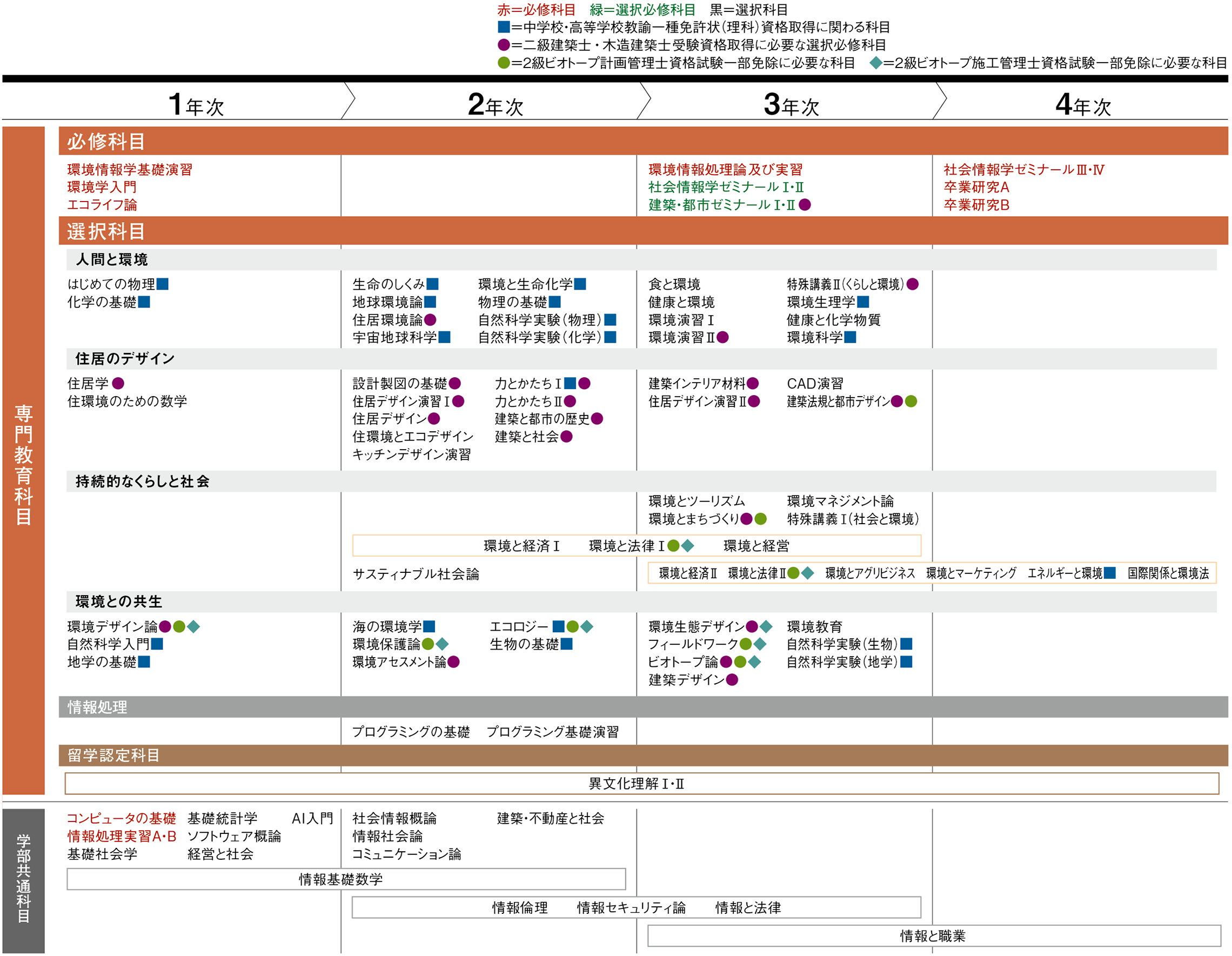1232x956 pixels.
Task: Click the purple circle beside 建築デザイン
Action: [732, 680]
